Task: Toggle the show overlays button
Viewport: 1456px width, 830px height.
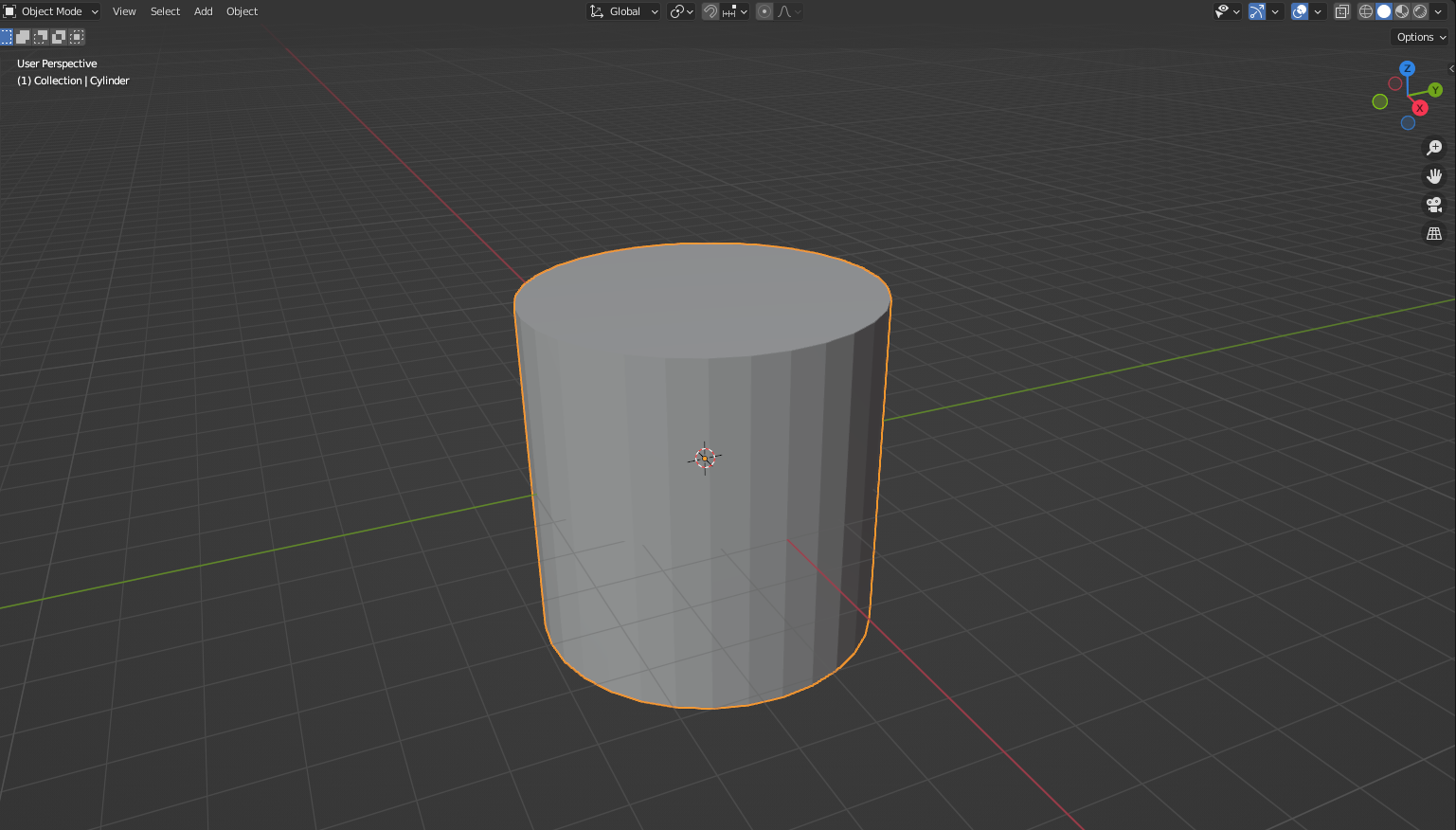Action: (x=1300, y=11)
